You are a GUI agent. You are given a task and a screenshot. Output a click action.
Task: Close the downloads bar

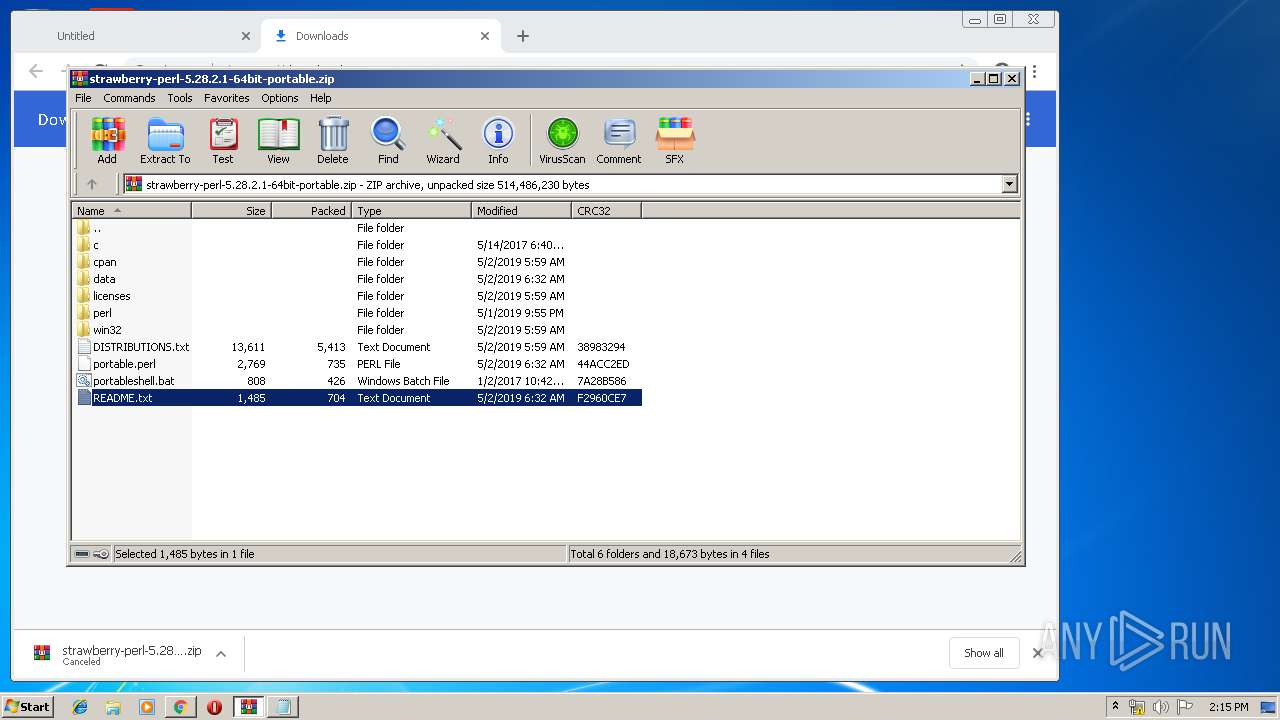pos(1037,653)
